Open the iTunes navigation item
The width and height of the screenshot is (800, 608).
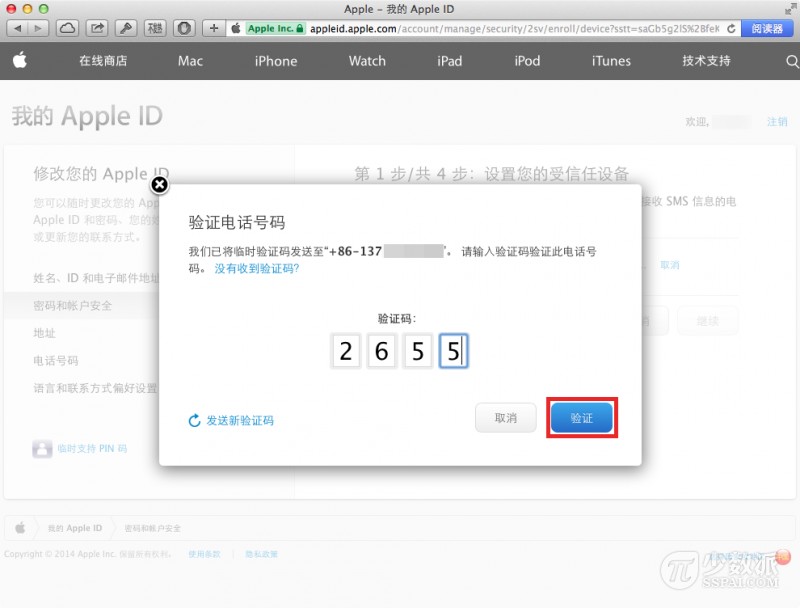coord(611,61)
